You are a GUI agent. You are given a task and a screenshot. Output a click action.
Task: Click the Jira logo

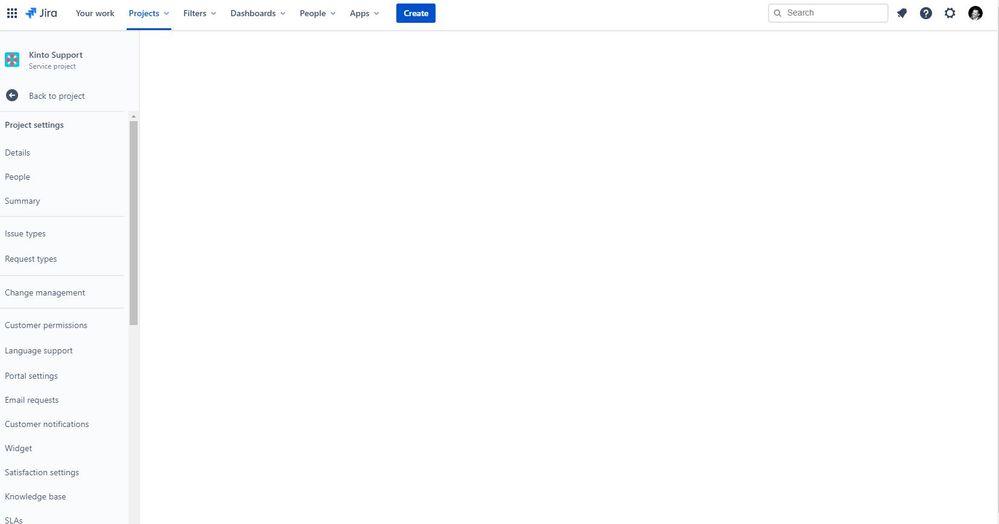(x=41, y=13)
